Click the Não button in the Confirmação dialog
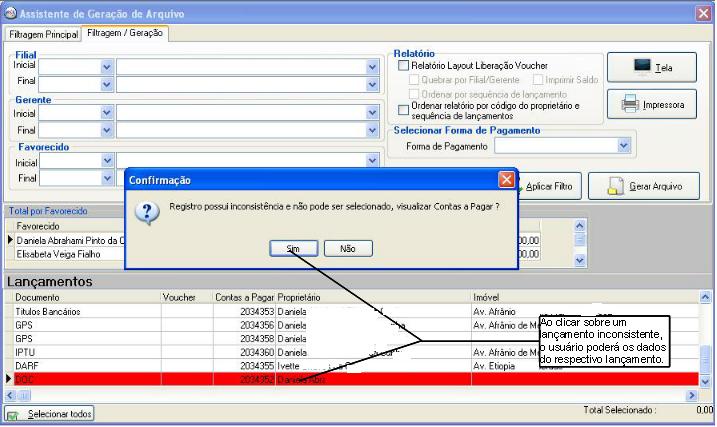Viewport: 717px width, 427px height. (348, 248)
